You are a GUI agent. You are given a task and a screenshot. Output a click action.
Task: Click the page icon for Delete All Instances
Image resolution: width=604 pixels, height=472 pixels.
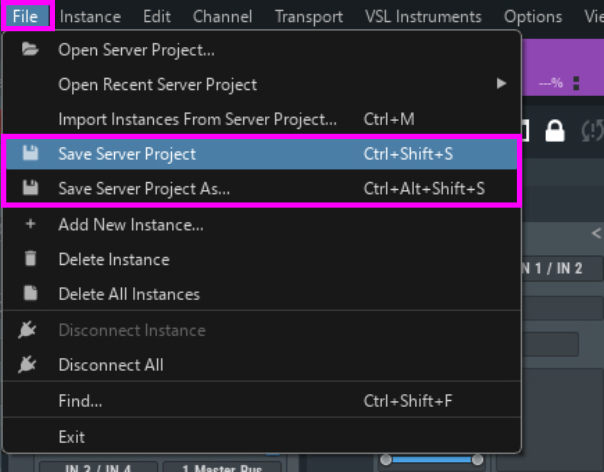[30, 294]
